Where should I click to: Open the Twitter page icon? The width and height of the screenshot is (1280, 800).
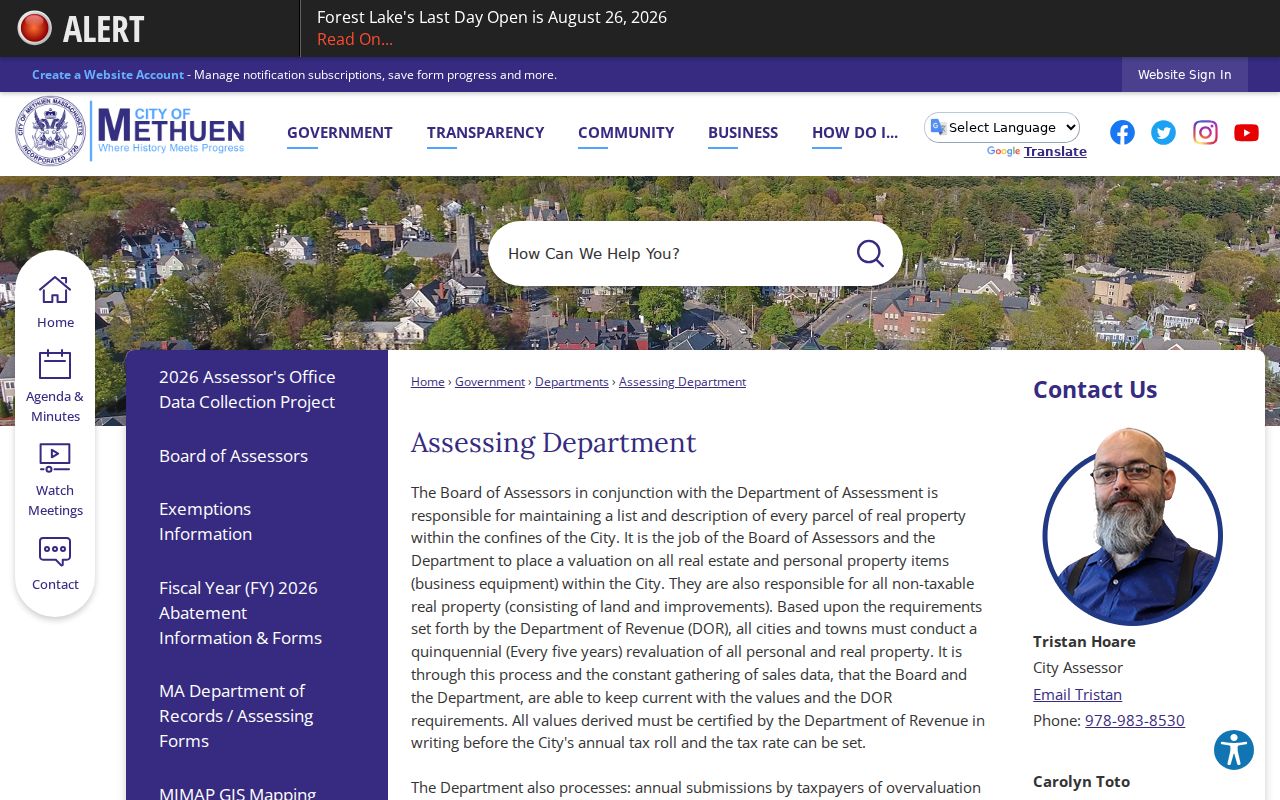tap(1163, 132)
